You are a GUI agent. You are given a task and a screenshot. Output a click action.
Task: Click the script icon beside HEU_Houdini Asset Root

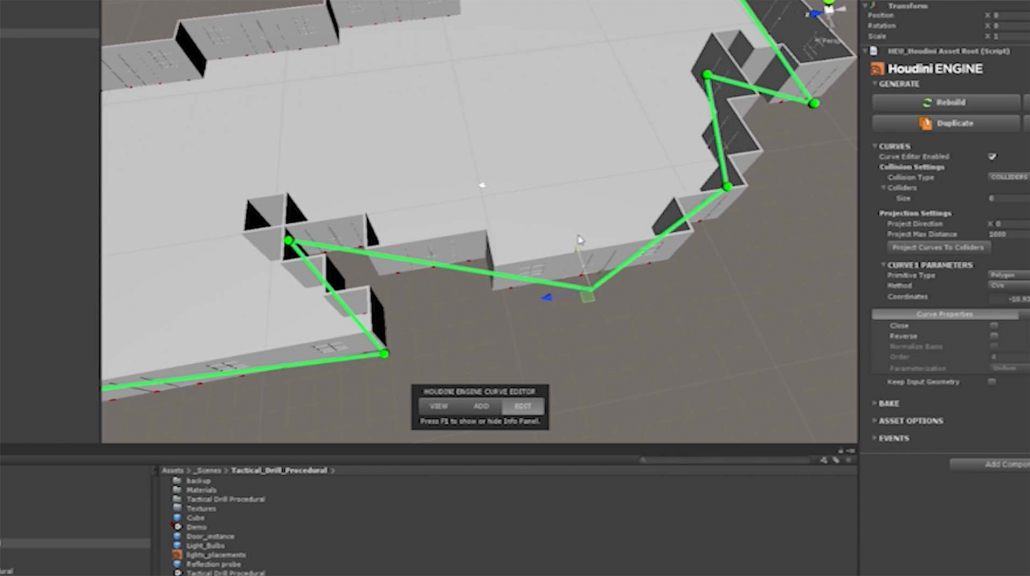pos(872,50)
